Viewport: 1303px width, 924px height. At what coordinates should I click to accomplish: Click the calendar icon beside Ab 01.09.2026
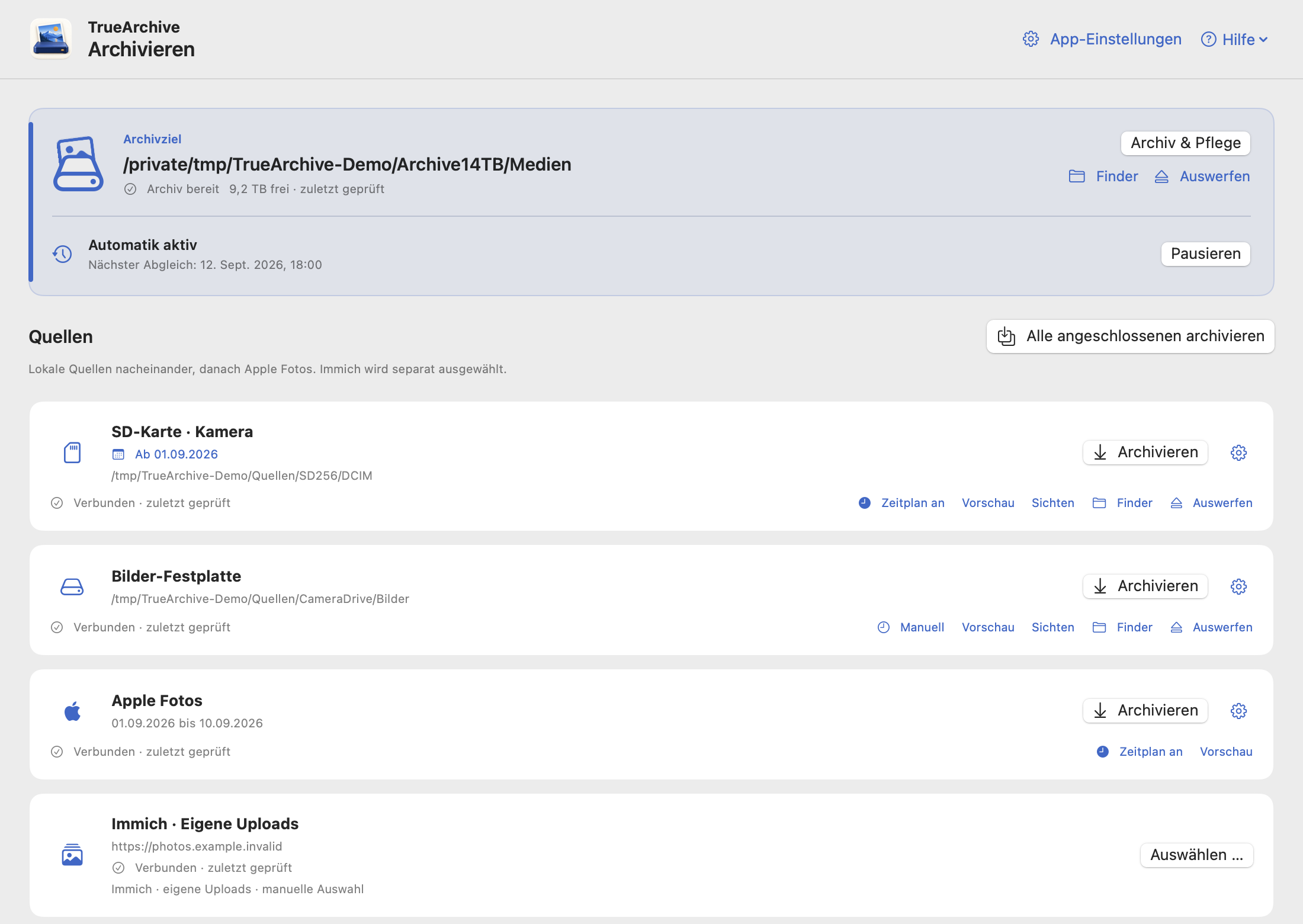point(118,454)
